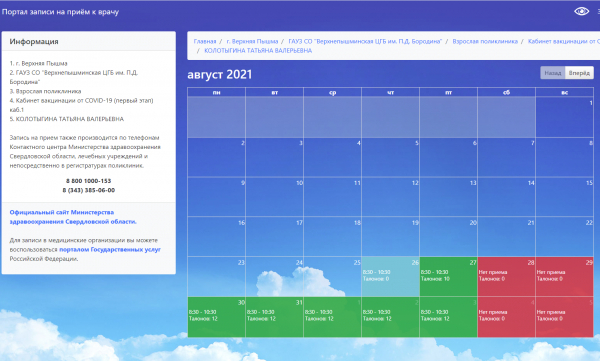Select green August 27 appointment slot

[x=448, y=276]
